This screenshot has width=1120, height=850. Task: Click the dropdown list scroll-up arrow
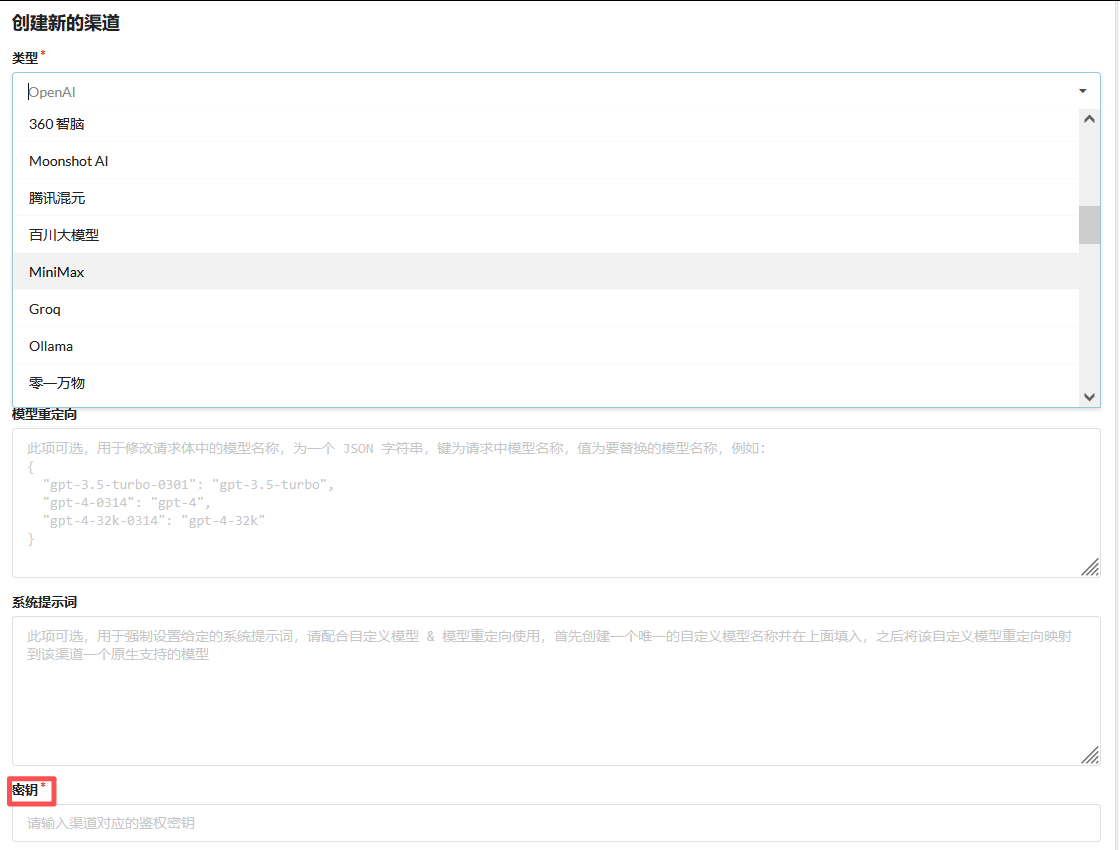pyautogui.click(x=1089, y=119)
